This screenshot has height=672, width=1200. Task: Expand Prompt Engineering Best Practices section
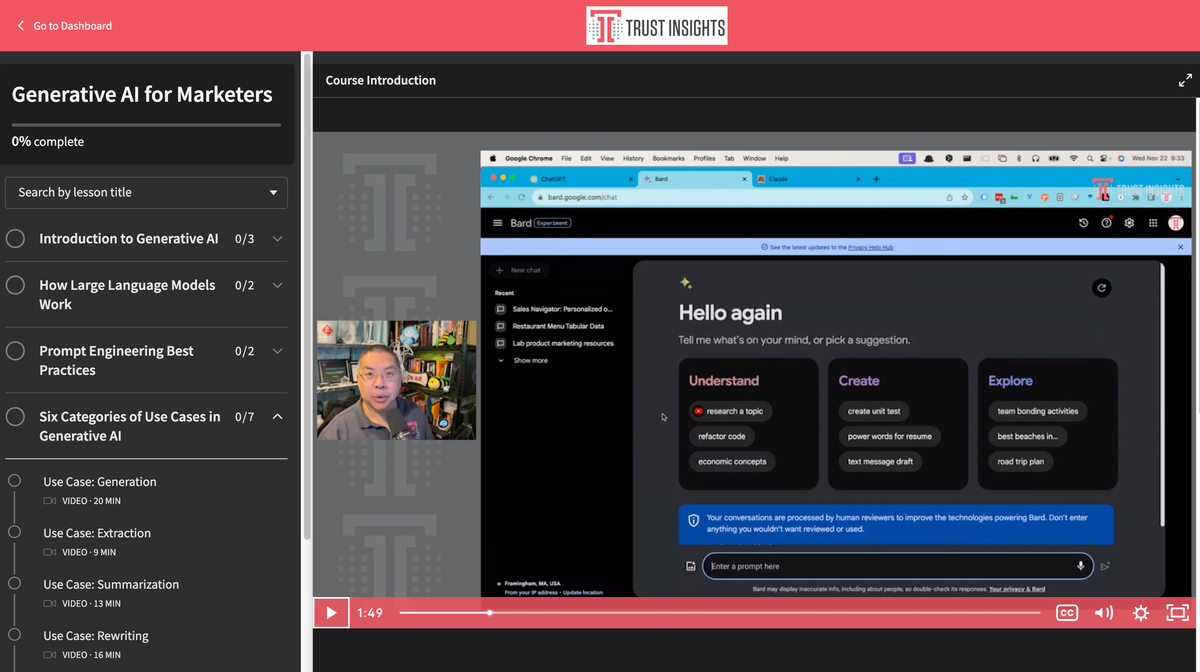pyautogui.click(x=277, y=351)
